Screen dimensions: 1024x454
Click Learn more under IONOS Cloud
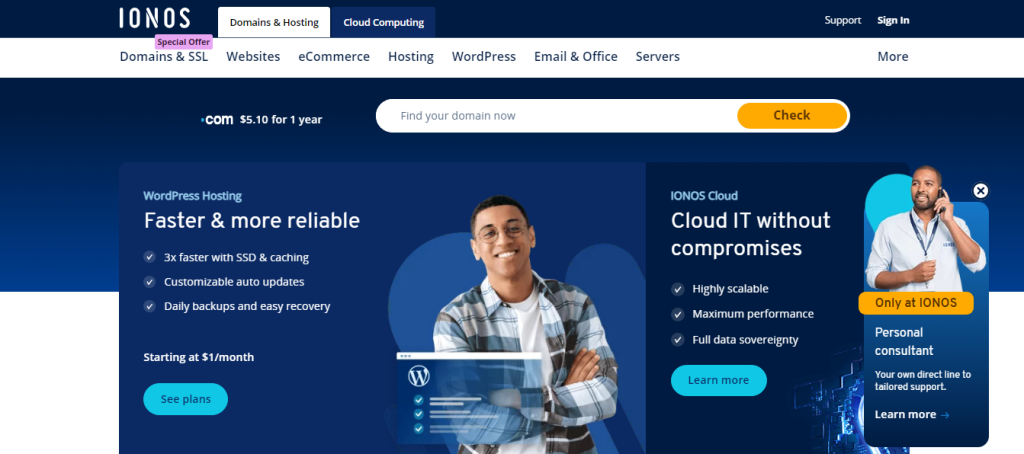(718, 380)
